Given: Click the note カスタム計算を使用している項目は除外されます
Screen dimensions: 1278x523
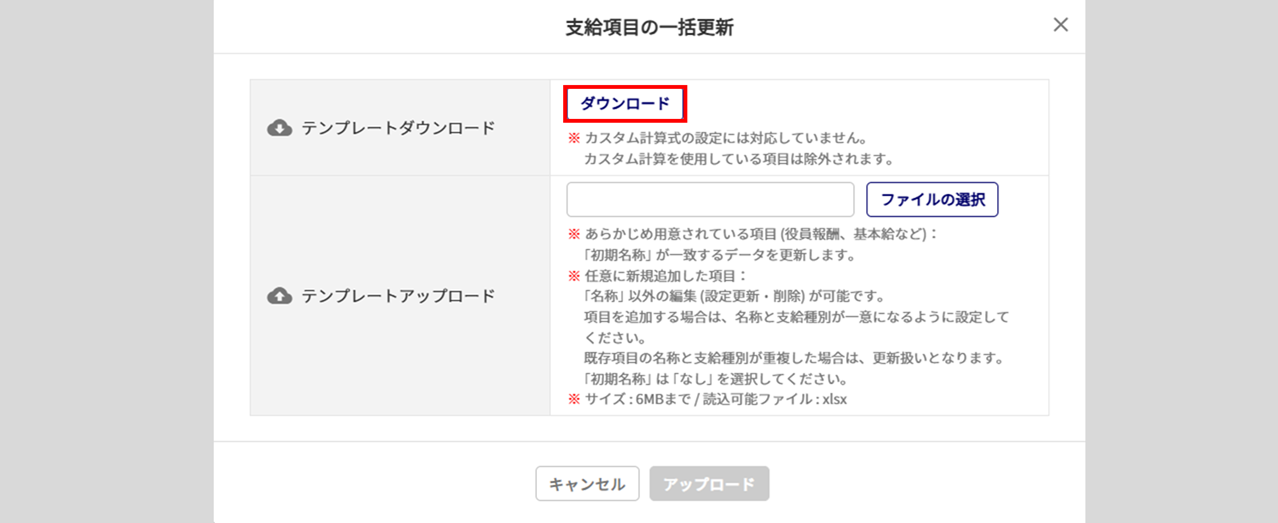Looking at the screenshot, I should [x=738, y=158].
